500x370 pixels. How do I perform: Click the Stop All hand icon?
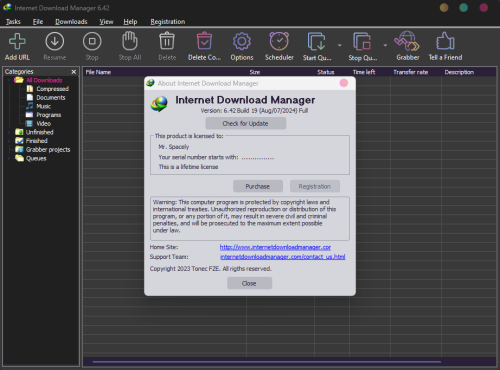coord(130,41)
